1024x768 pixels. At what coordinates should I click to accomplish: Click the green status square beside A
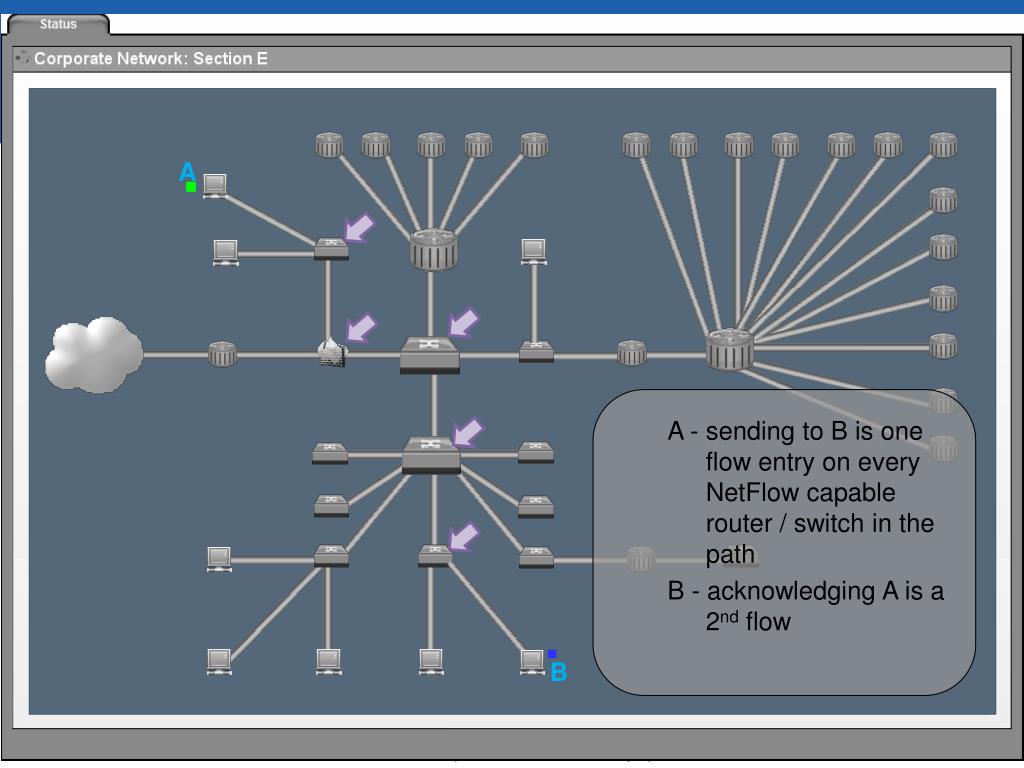(191, 187)
